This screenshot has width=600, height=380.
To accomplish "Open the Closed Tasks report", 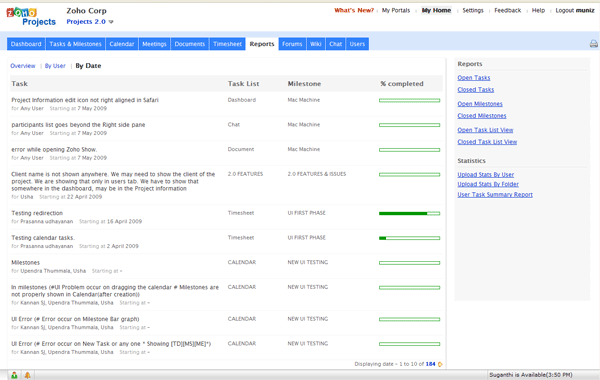I will click(x=476, y=90).
